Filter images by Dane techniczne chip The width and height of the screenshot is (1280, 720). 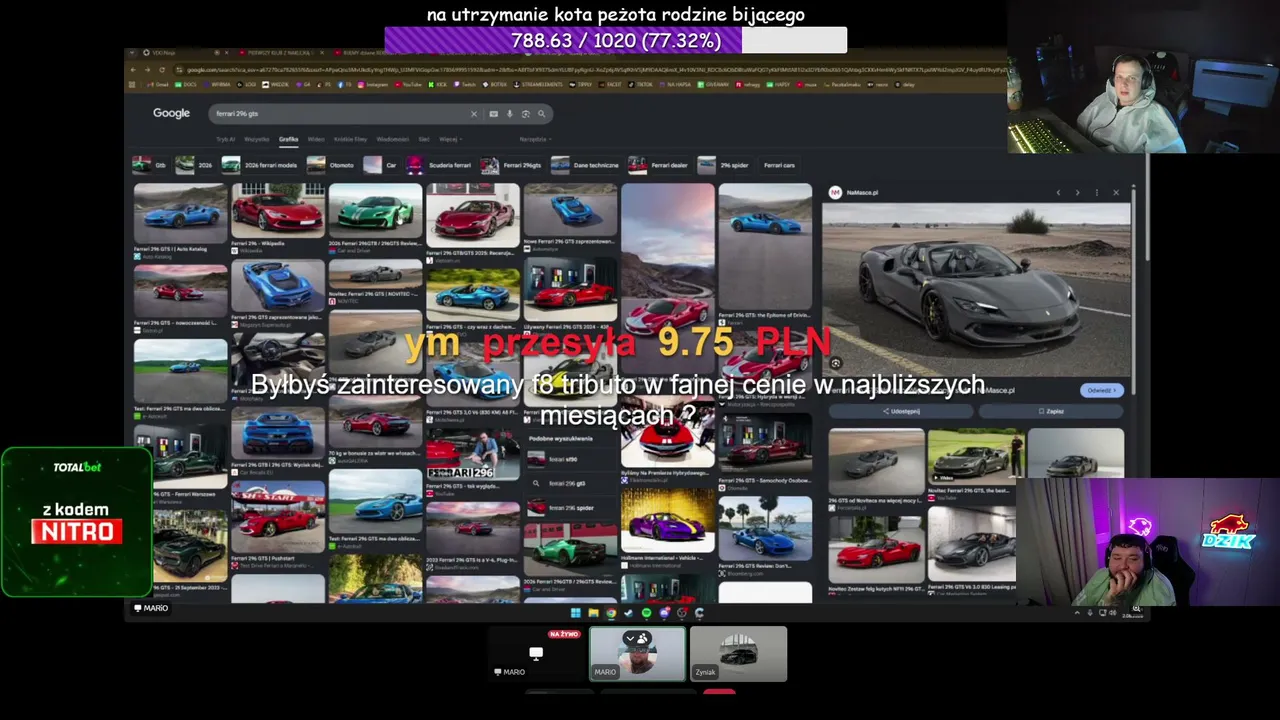(x=586, y=165)
